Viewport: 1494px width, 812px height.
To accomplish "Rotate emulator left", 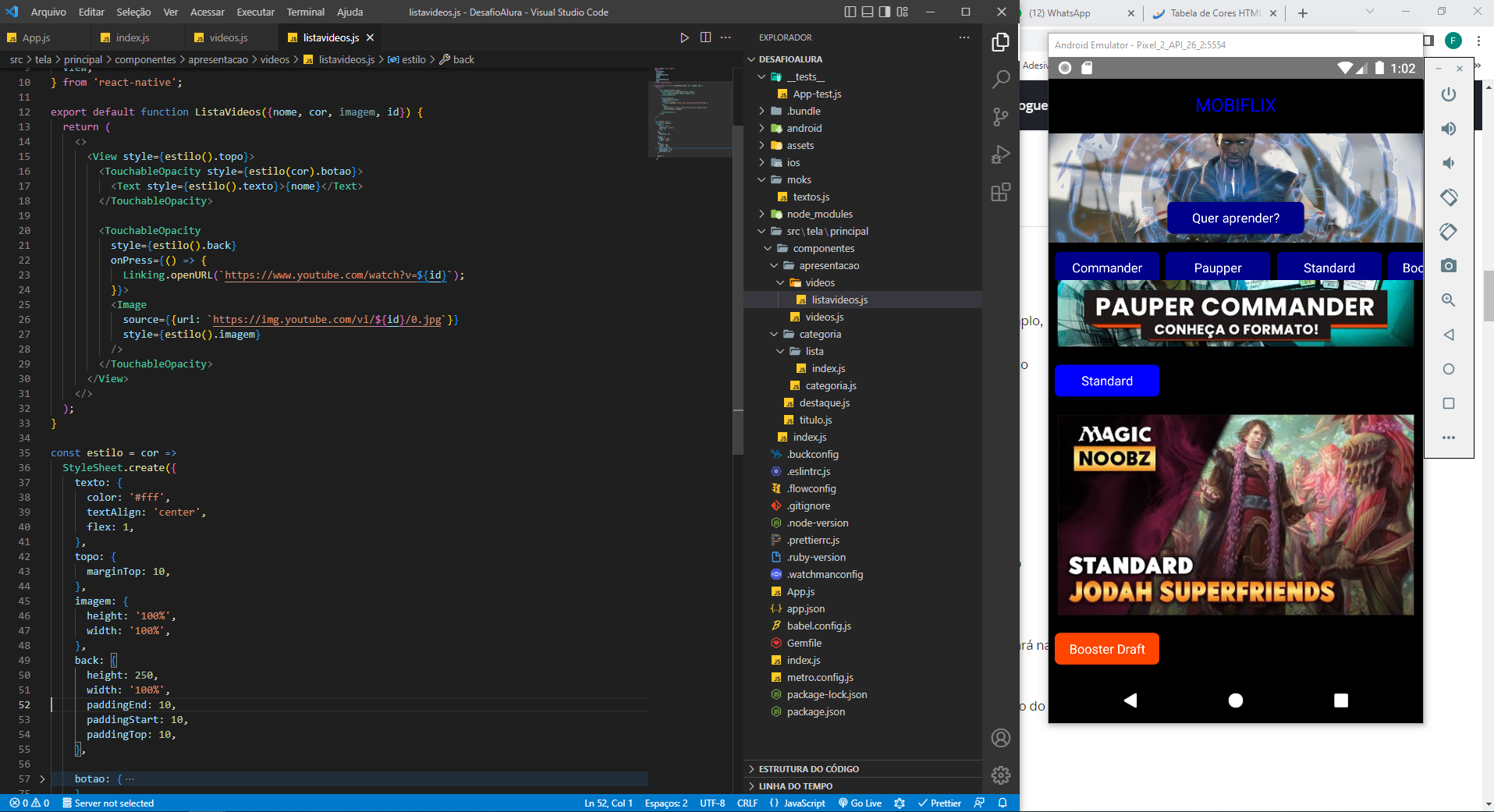I will point(1449,197).
